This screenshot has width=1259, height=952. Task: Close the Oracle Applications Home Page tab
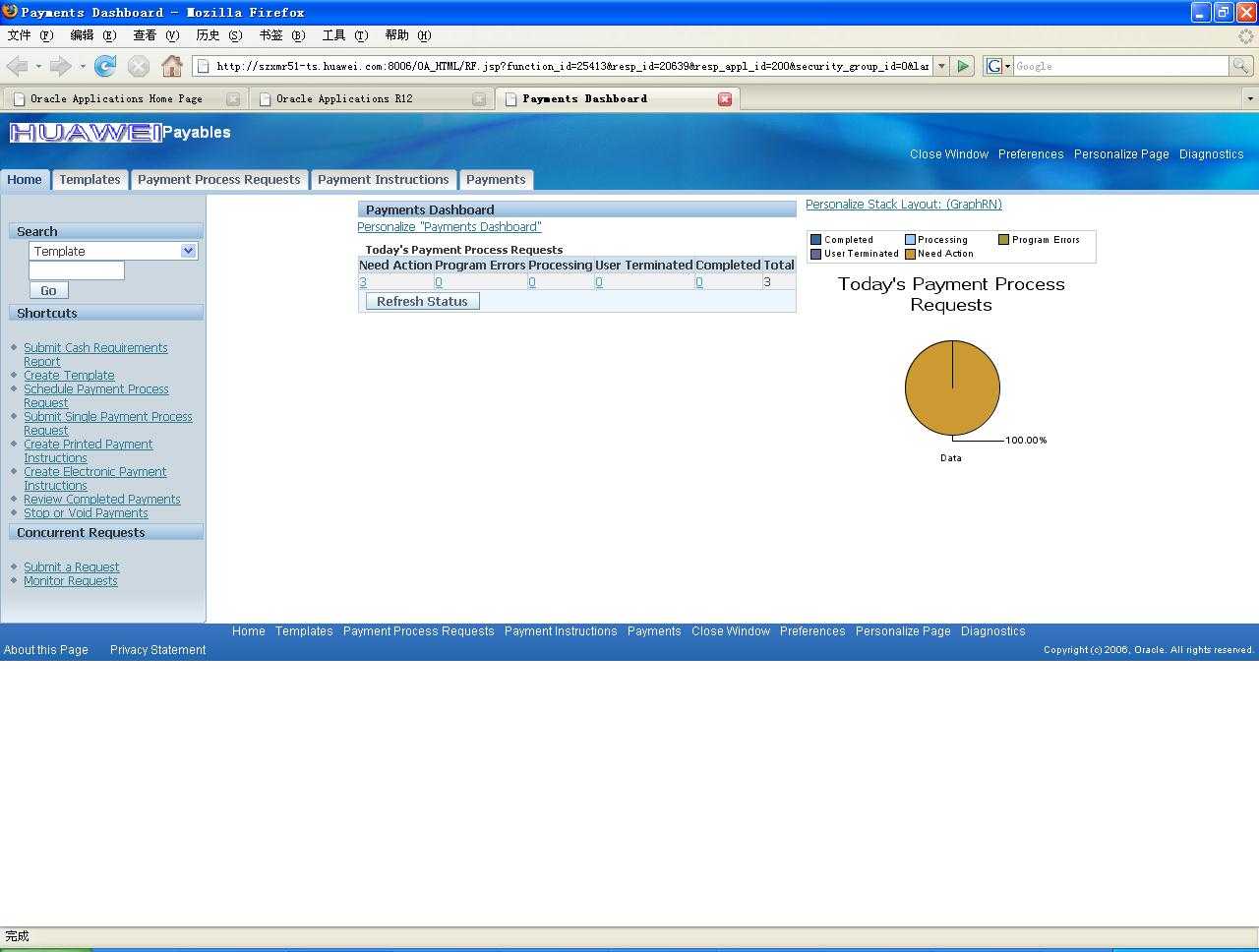click(233, 99)
